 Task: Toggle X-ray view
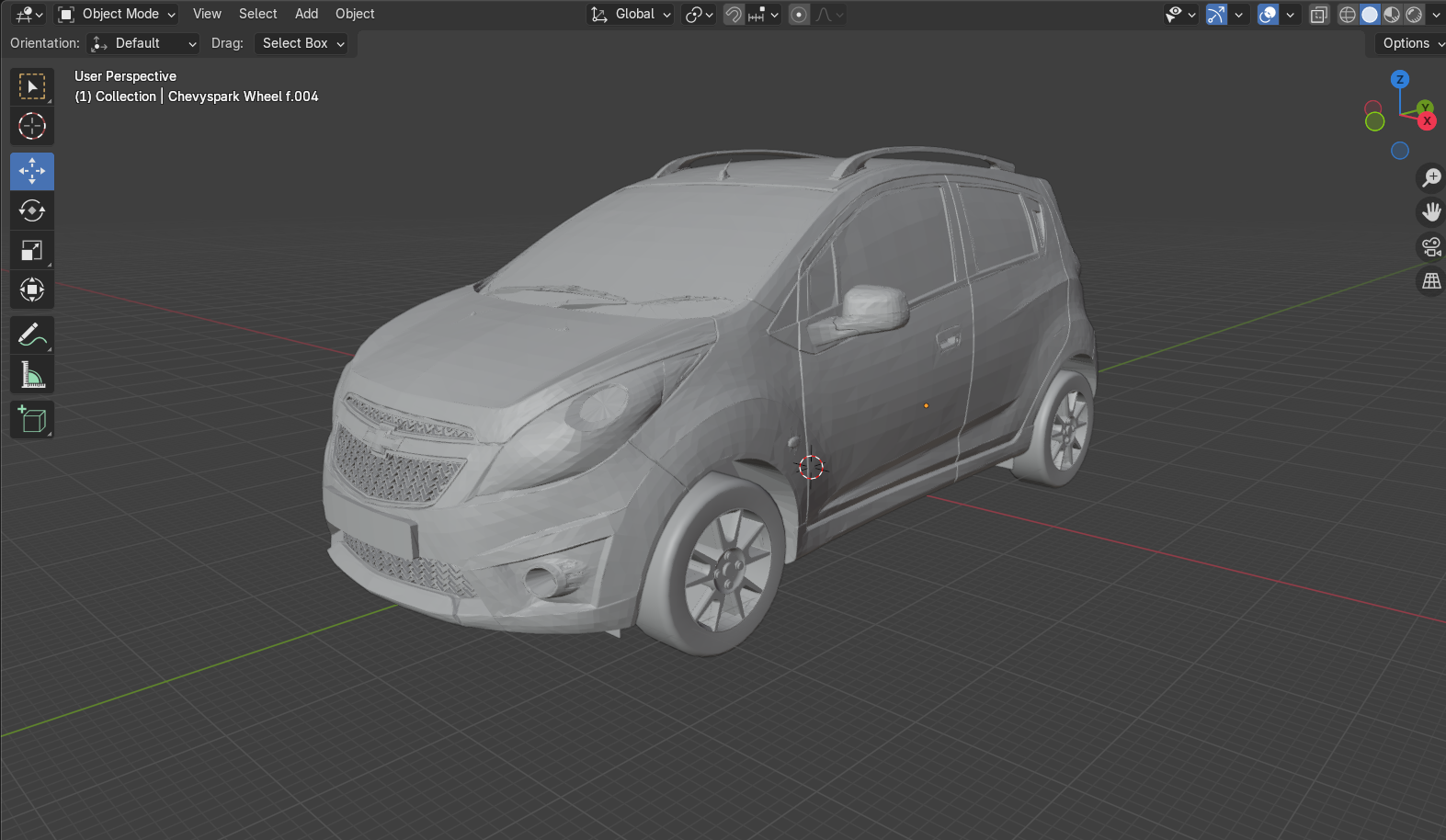click(x=1319, y=15)
